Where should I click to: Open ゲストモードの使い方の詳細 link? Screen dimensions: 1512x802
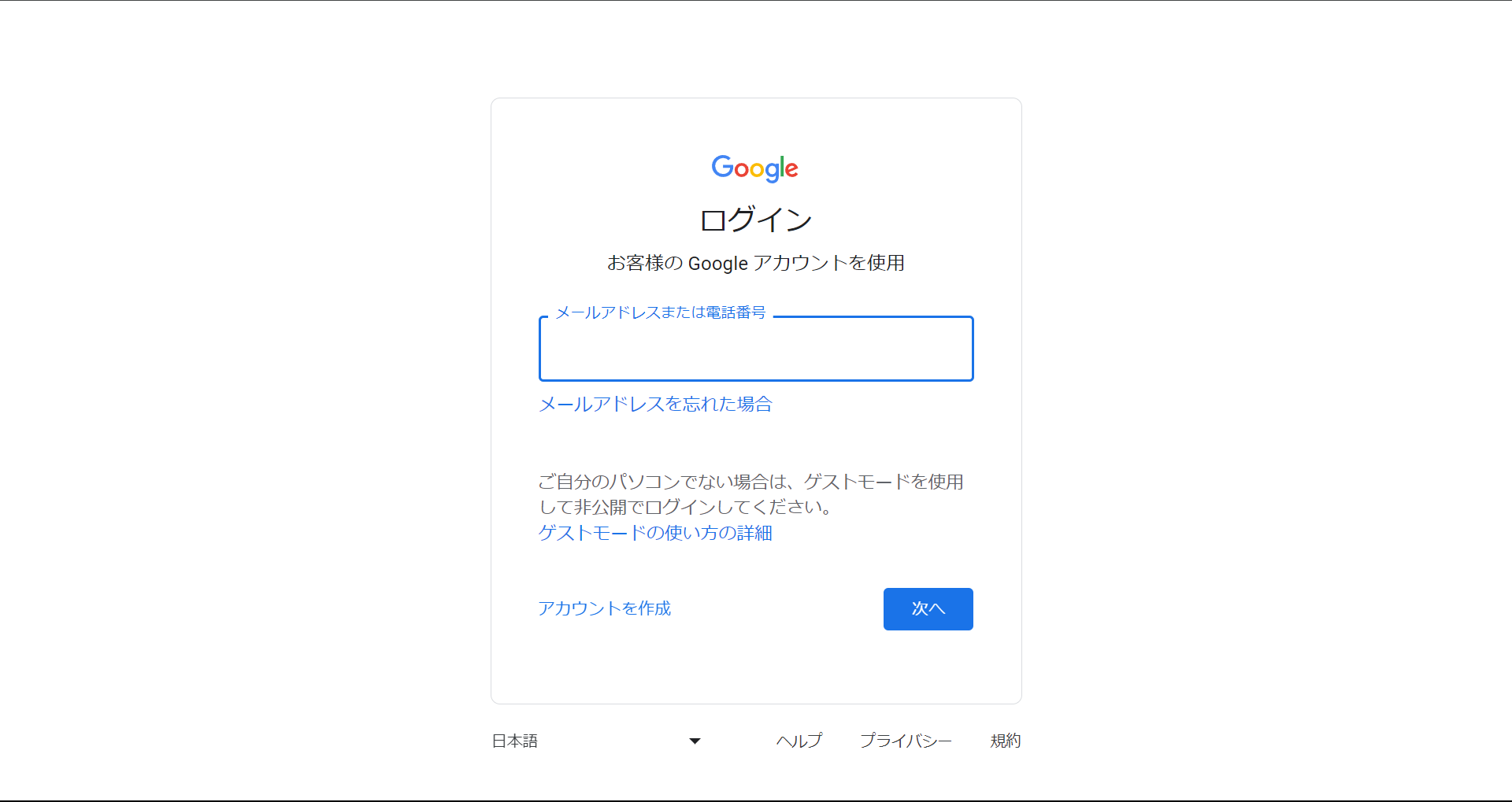click(x=655, y=534)
